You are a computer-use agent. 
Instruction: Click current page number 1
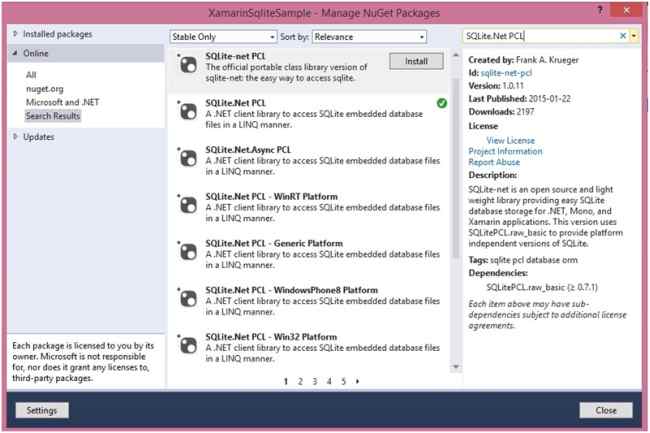(286, 381)
